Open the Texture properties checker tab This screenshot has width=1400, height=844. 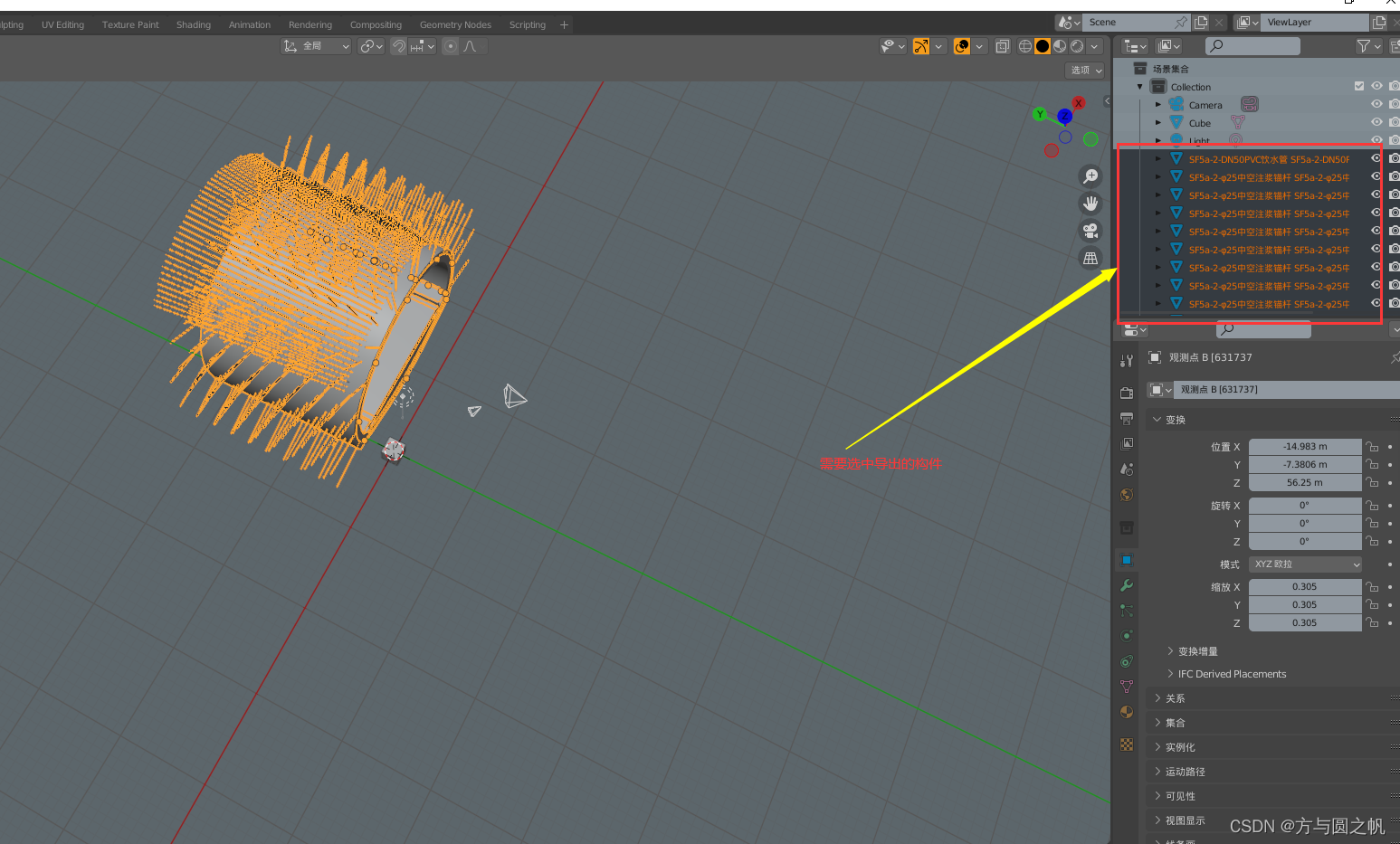[1127, 744]
